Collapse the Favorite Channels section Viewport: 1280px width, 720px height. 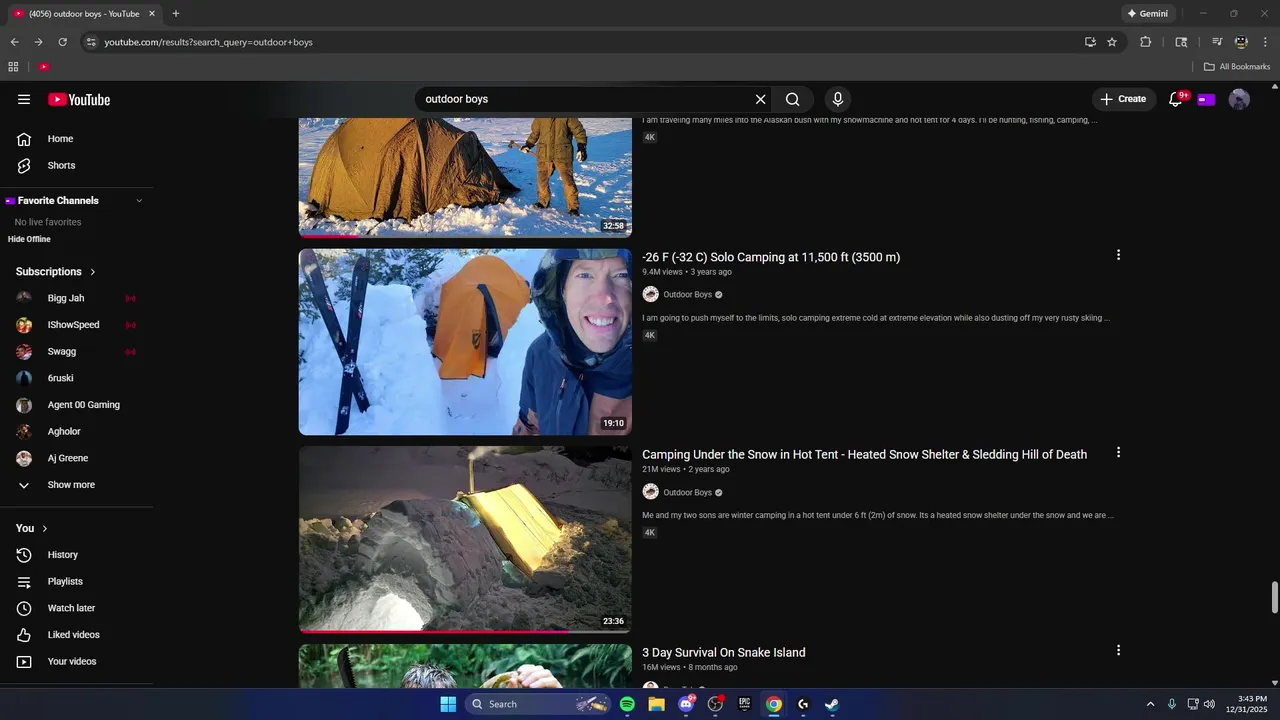point(139,201)
